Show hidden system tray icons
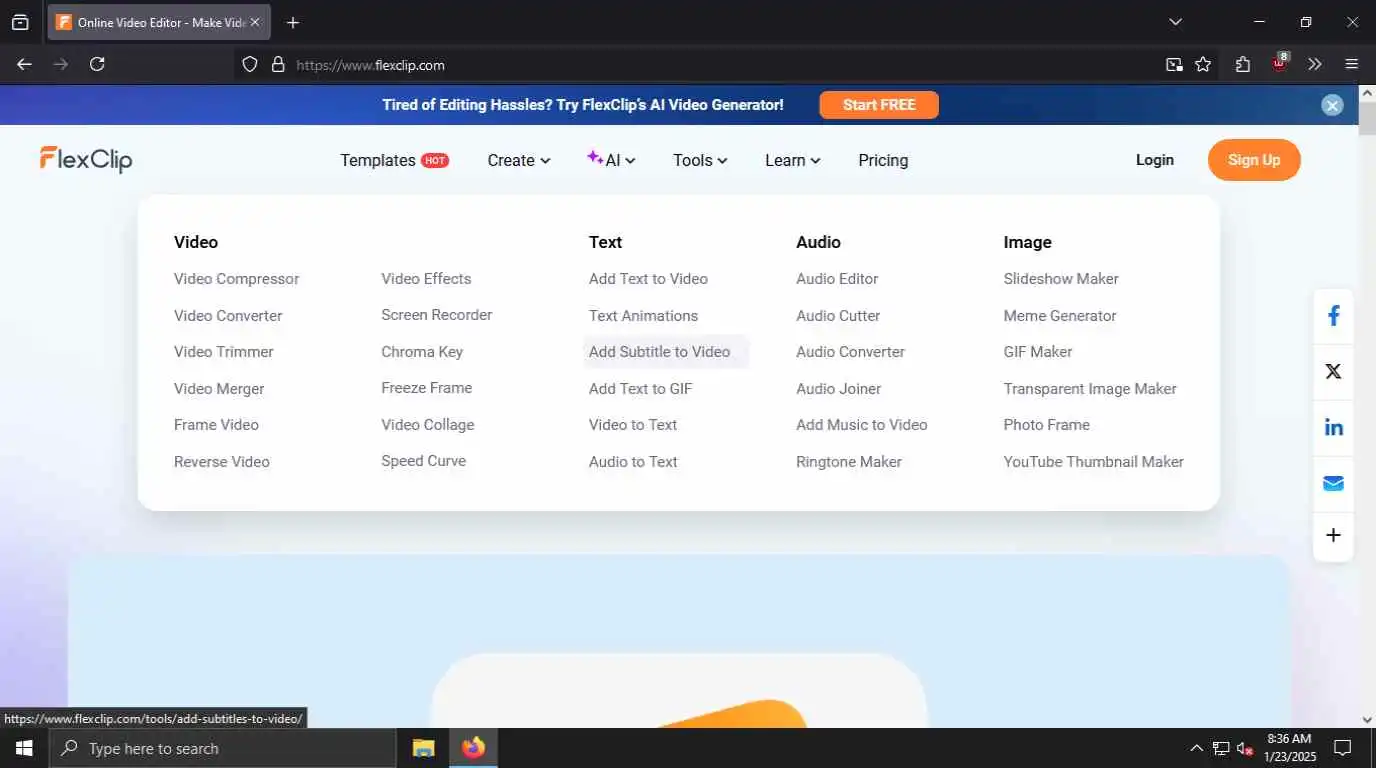Viewport: 1376px width, 768px height. click(1196, 748)
